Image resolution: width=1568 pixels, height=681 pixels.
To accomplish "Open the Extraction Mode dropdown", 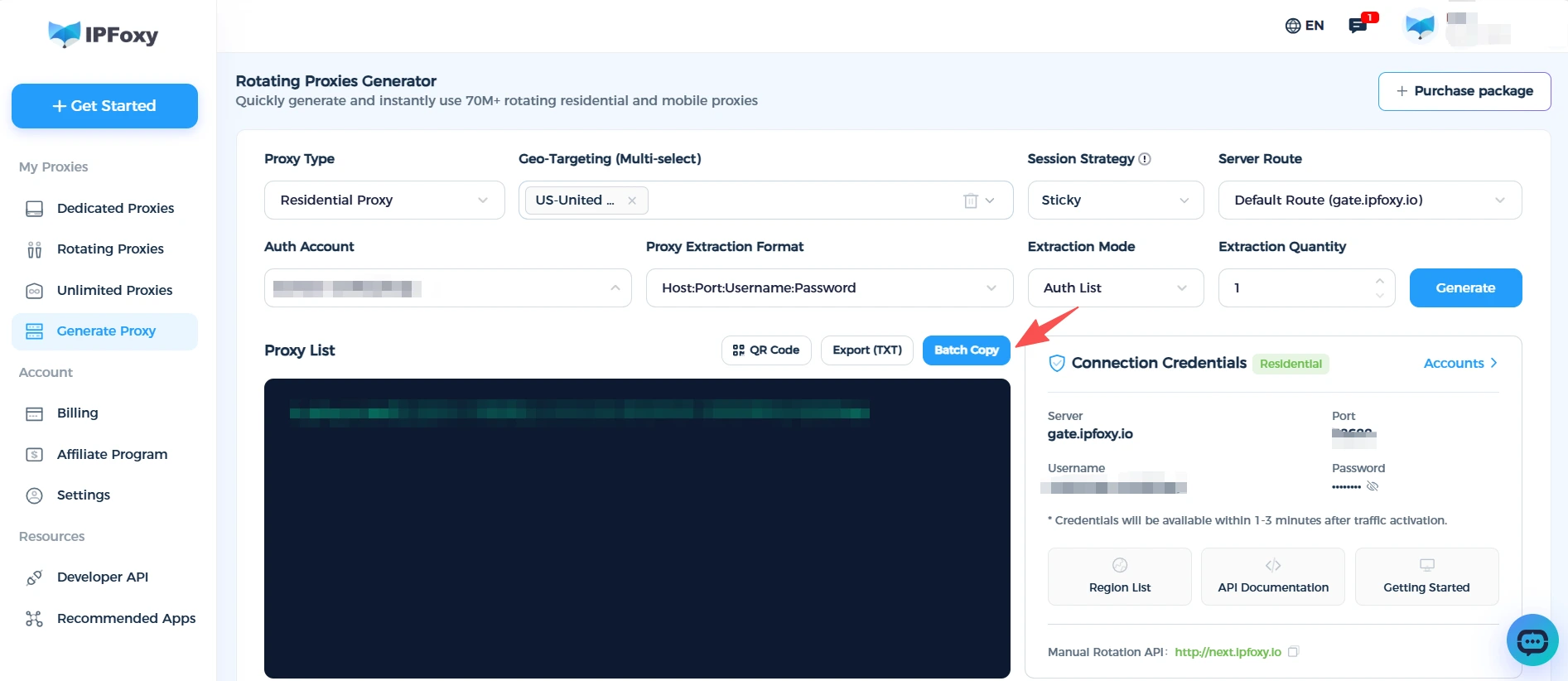I will [x=1116, y=288].
